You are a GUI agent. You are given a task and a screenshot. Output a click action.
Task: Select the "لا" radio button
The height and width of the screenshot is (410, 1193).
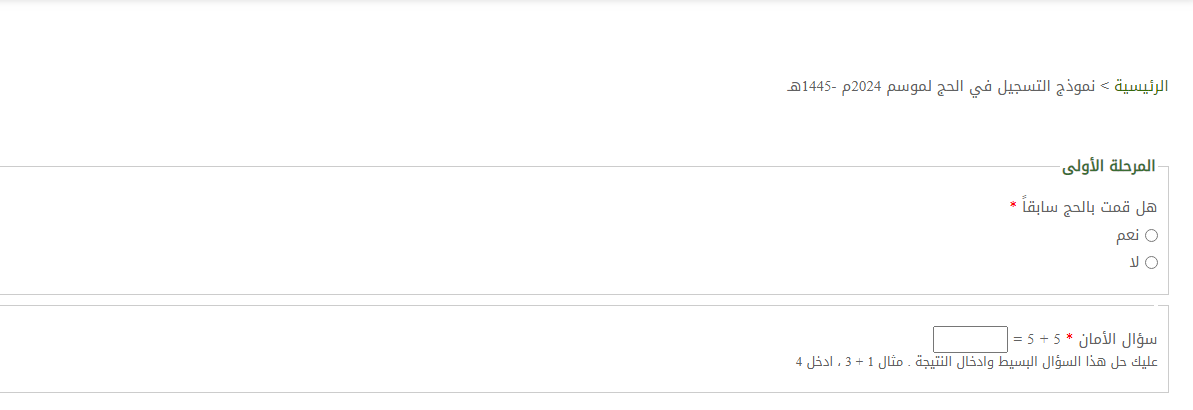tap(1151, 263)
